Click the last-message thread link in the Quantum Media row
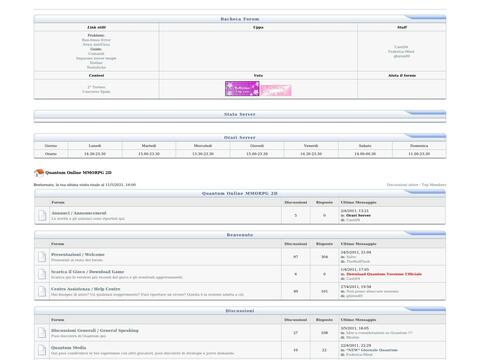This screenshot has width=480, height=360. pos(372,350)
